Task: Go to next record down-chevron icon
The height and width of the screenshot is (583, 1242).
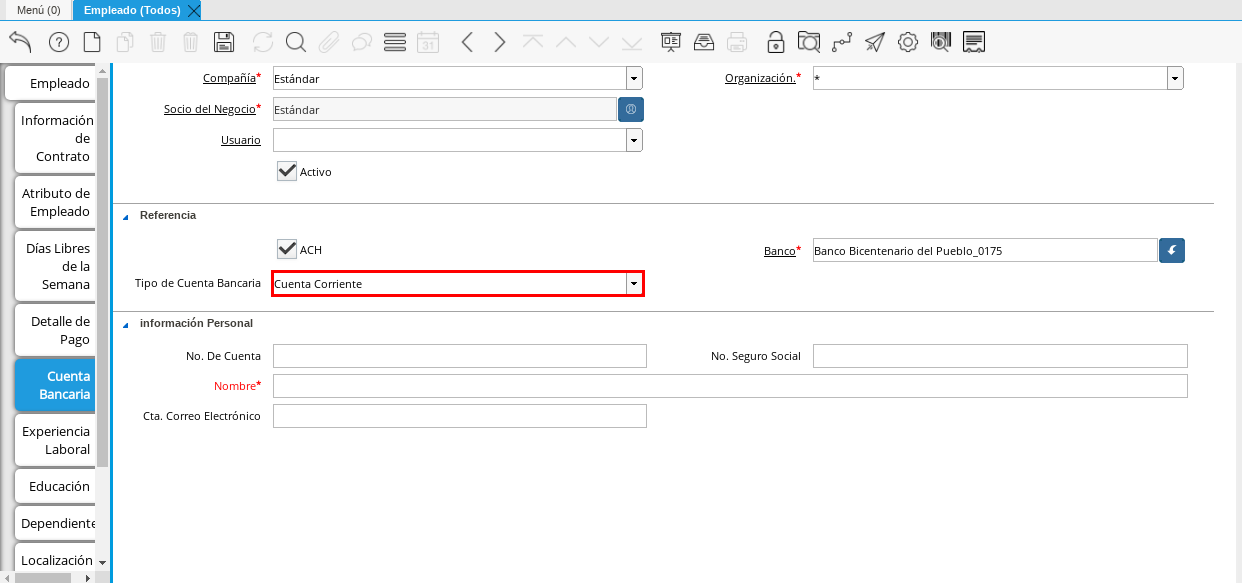Action: 599,42
